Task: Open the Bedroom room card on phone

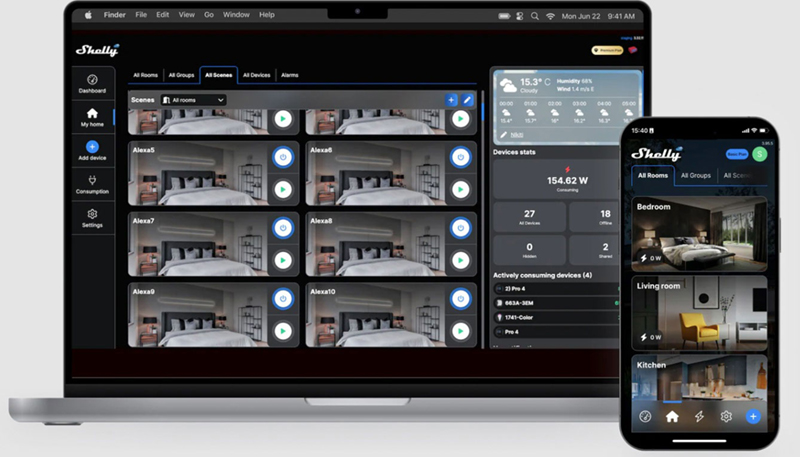Action: click(x=699, y=234)
